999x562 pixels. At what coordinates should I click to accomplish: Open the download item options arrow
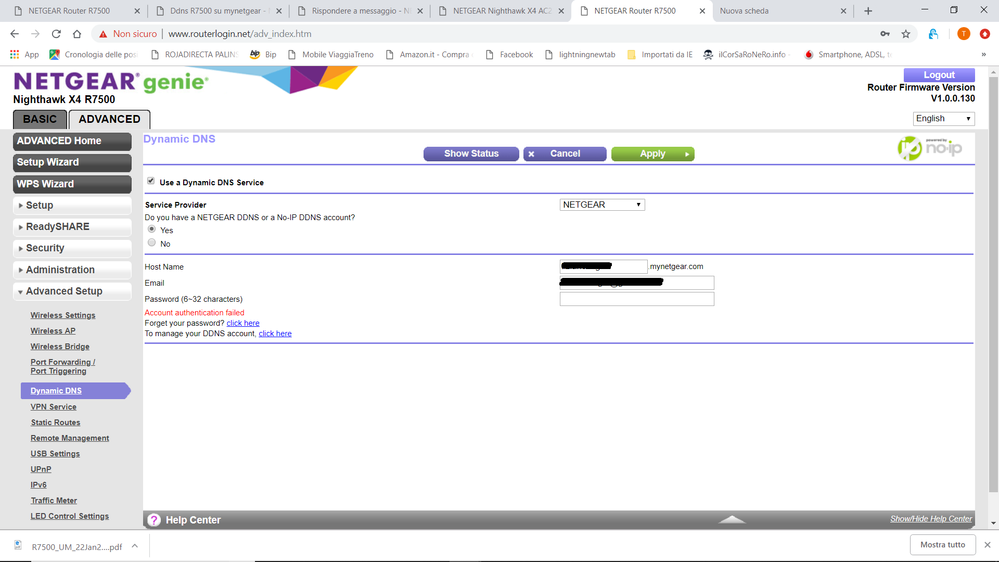135,546
